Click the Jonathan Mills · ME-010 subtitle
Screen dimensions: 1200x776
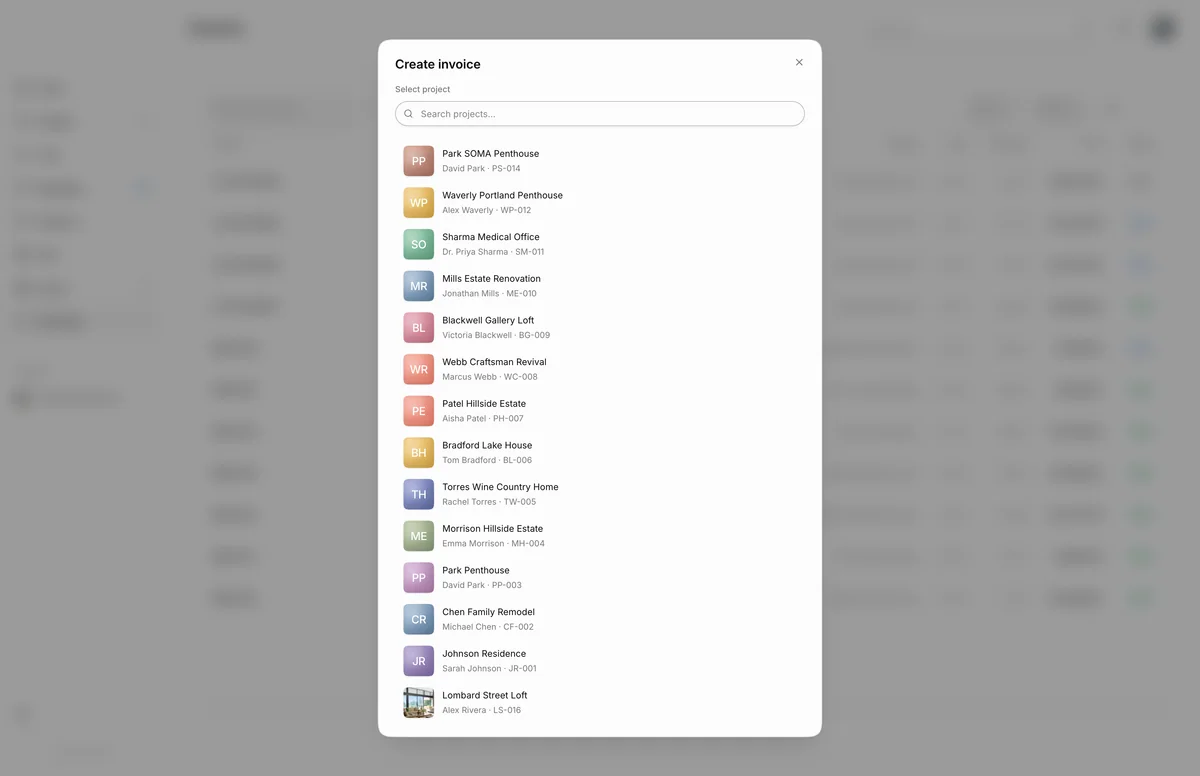pos(490,294)
